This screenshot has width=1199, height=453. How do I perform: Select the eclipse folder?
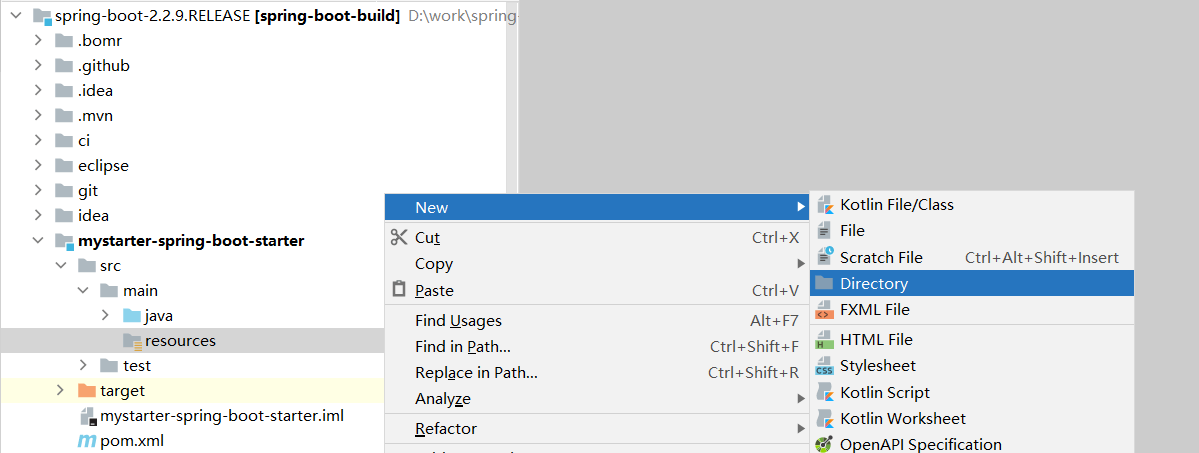[x=103, y=166]
